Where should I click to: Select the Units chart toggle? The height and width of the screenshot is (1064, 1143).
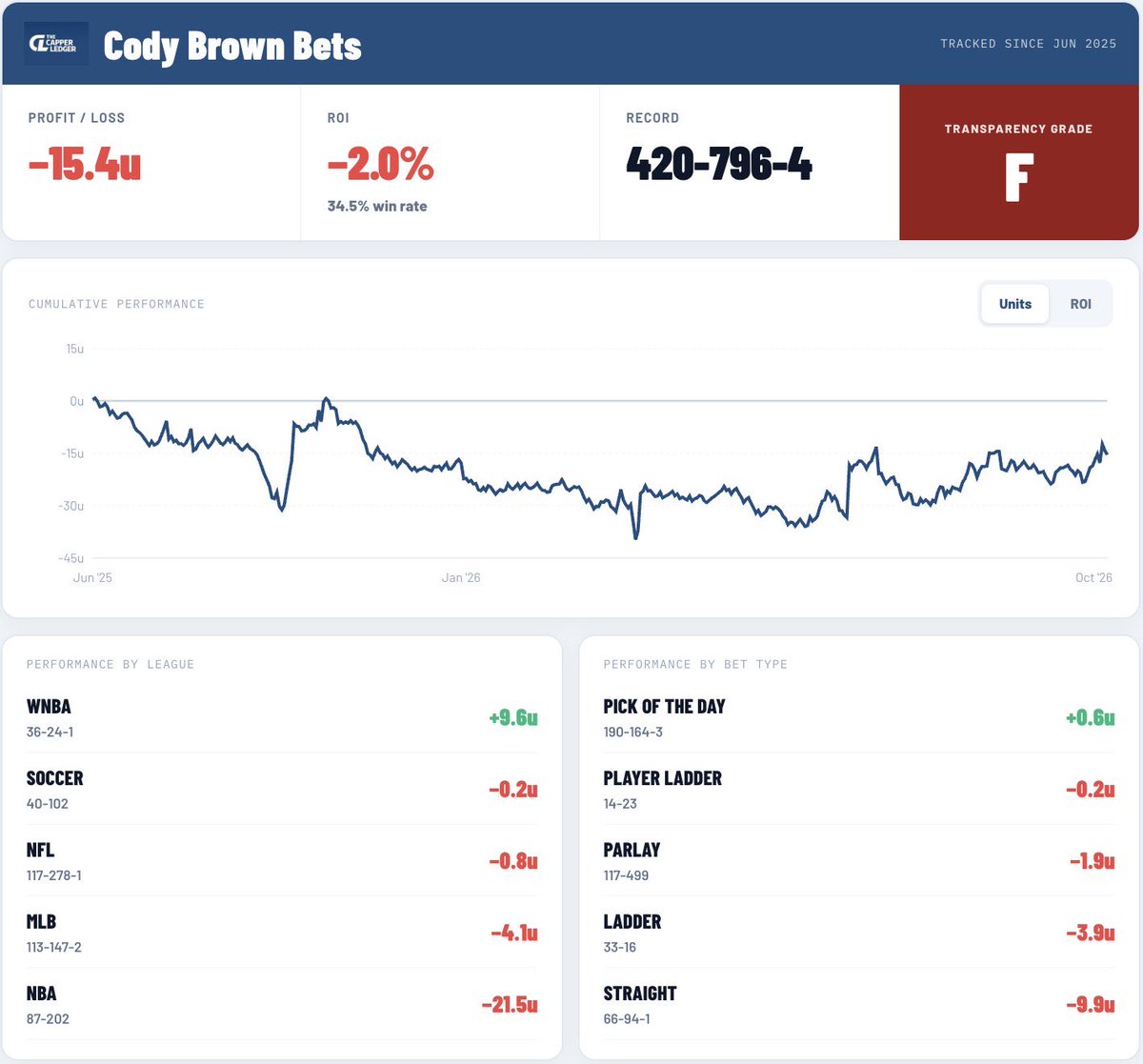click(1015, 304)
